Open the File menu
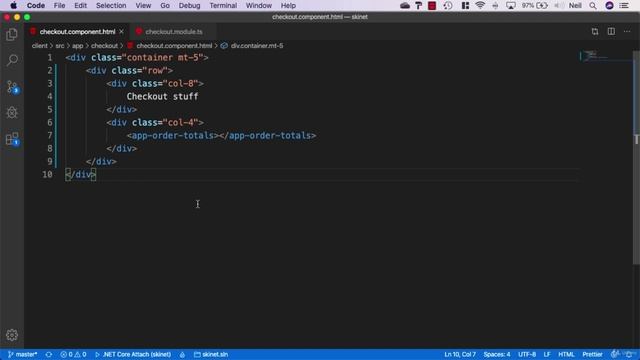 (59, 5)
